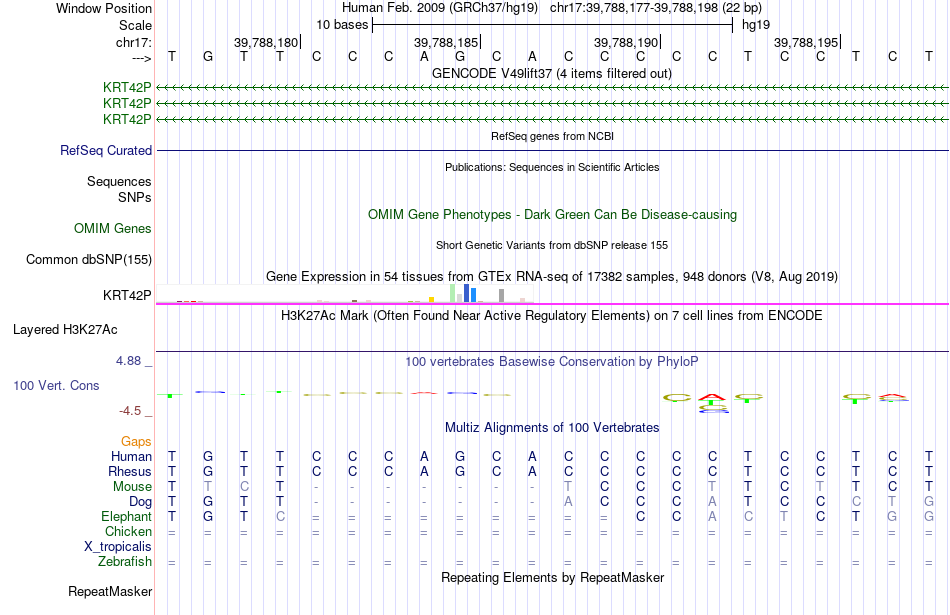Click the Multiz Alignments of 100 Vertebrates title
The width and height of the screenshot is (950, 615).
552,427
